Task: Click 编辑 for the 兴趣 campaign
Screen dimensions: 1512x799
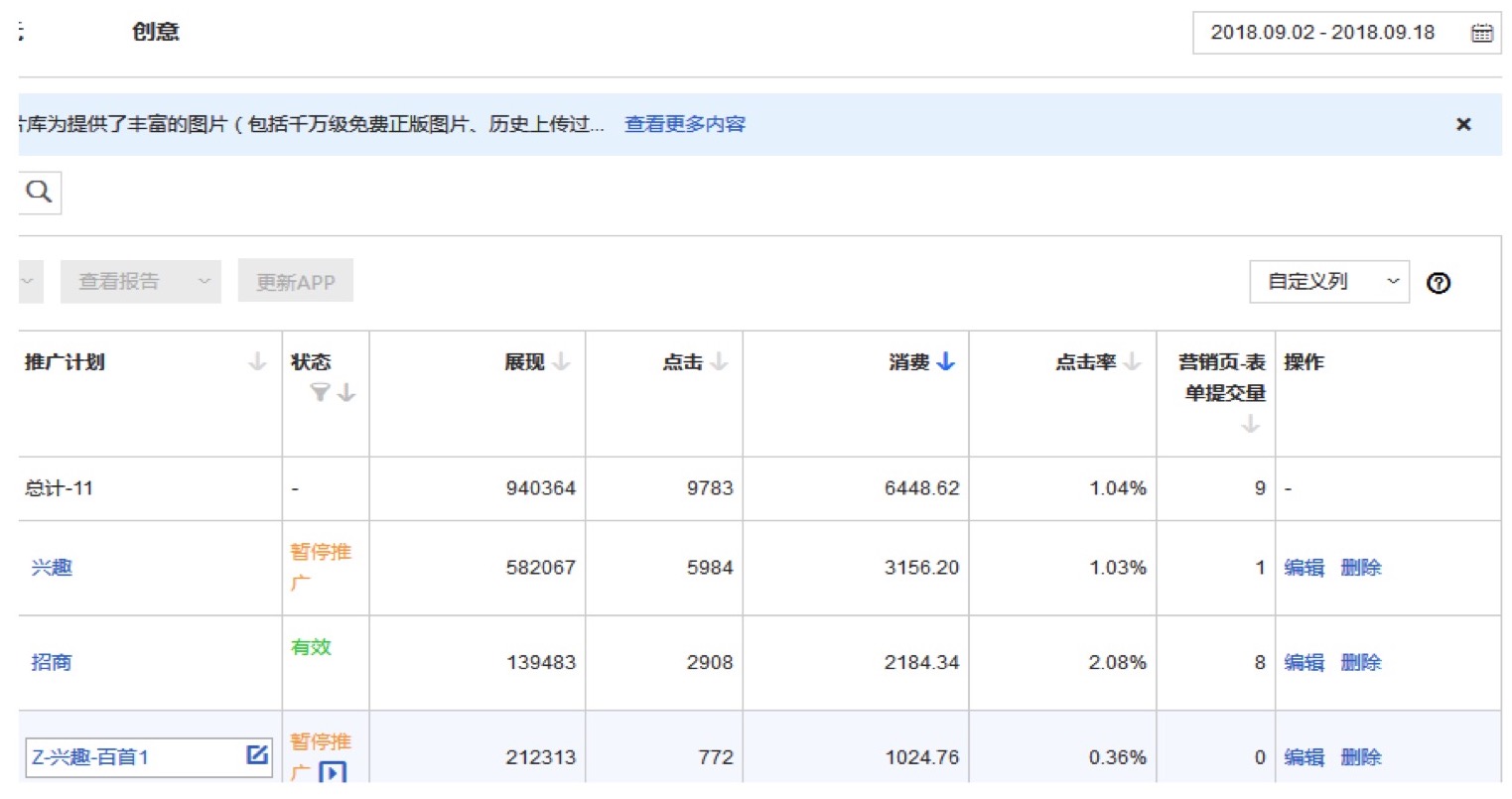Action: point(1304,568)
